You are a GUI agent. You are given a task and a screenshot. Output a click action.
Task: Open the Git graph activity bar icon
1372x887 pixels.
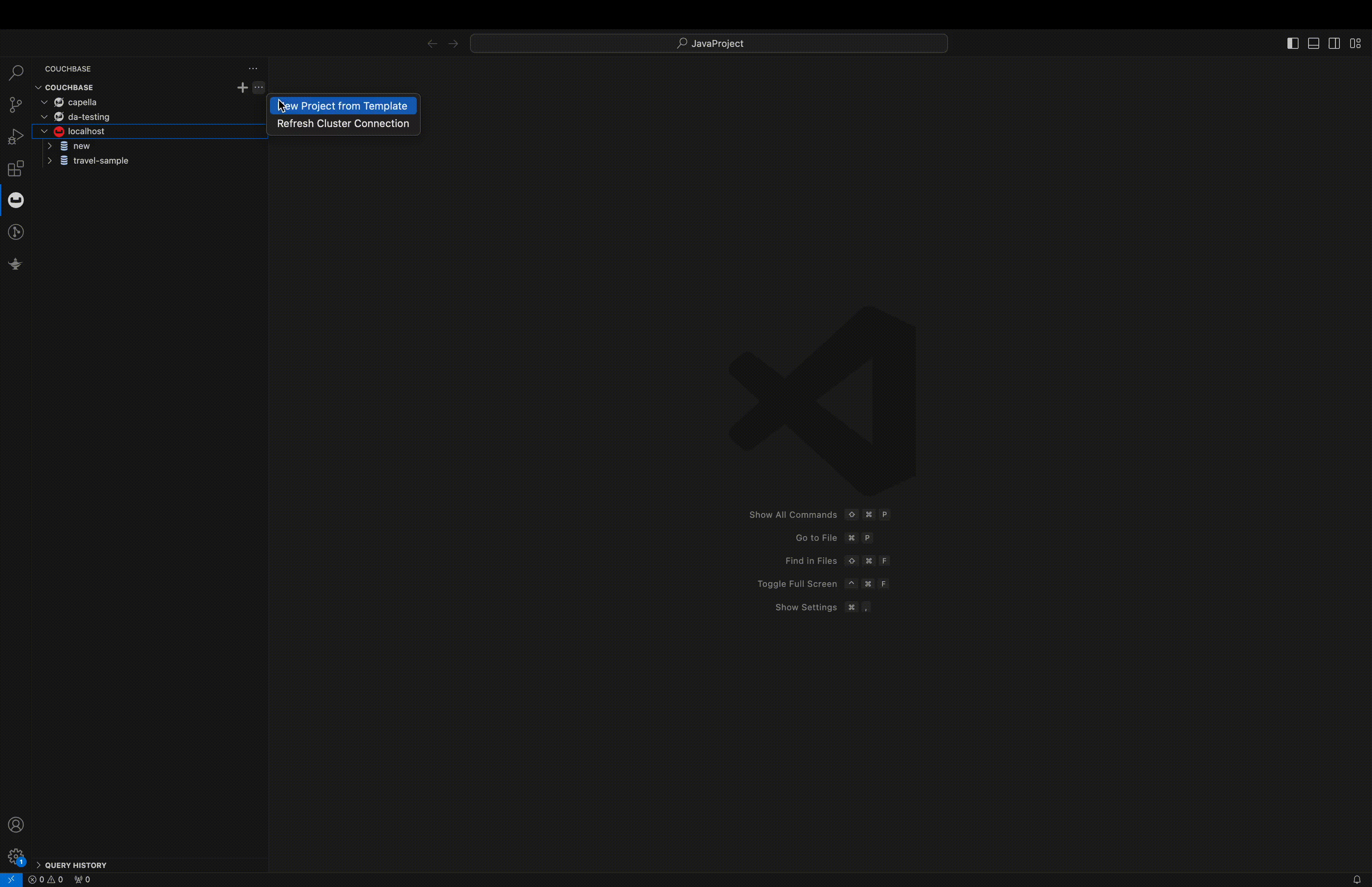[15, 231]
